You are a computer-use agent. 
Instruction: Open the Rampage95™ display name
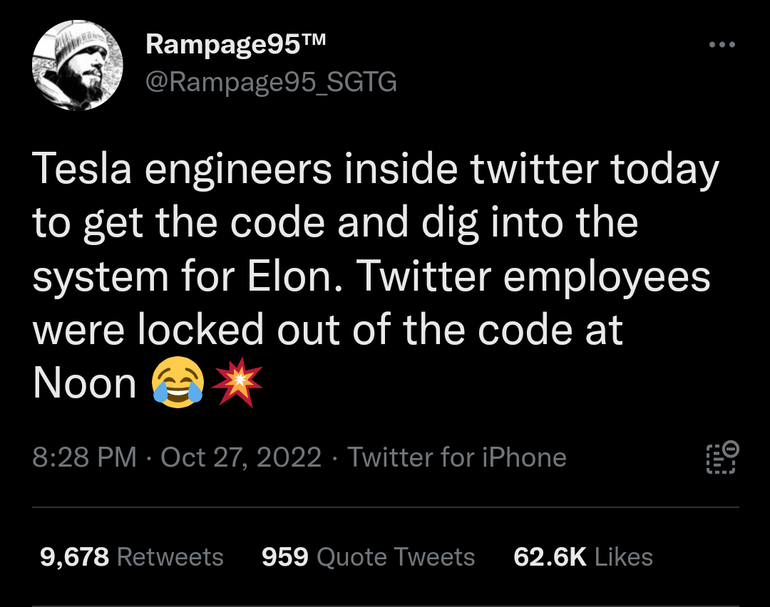235,44
